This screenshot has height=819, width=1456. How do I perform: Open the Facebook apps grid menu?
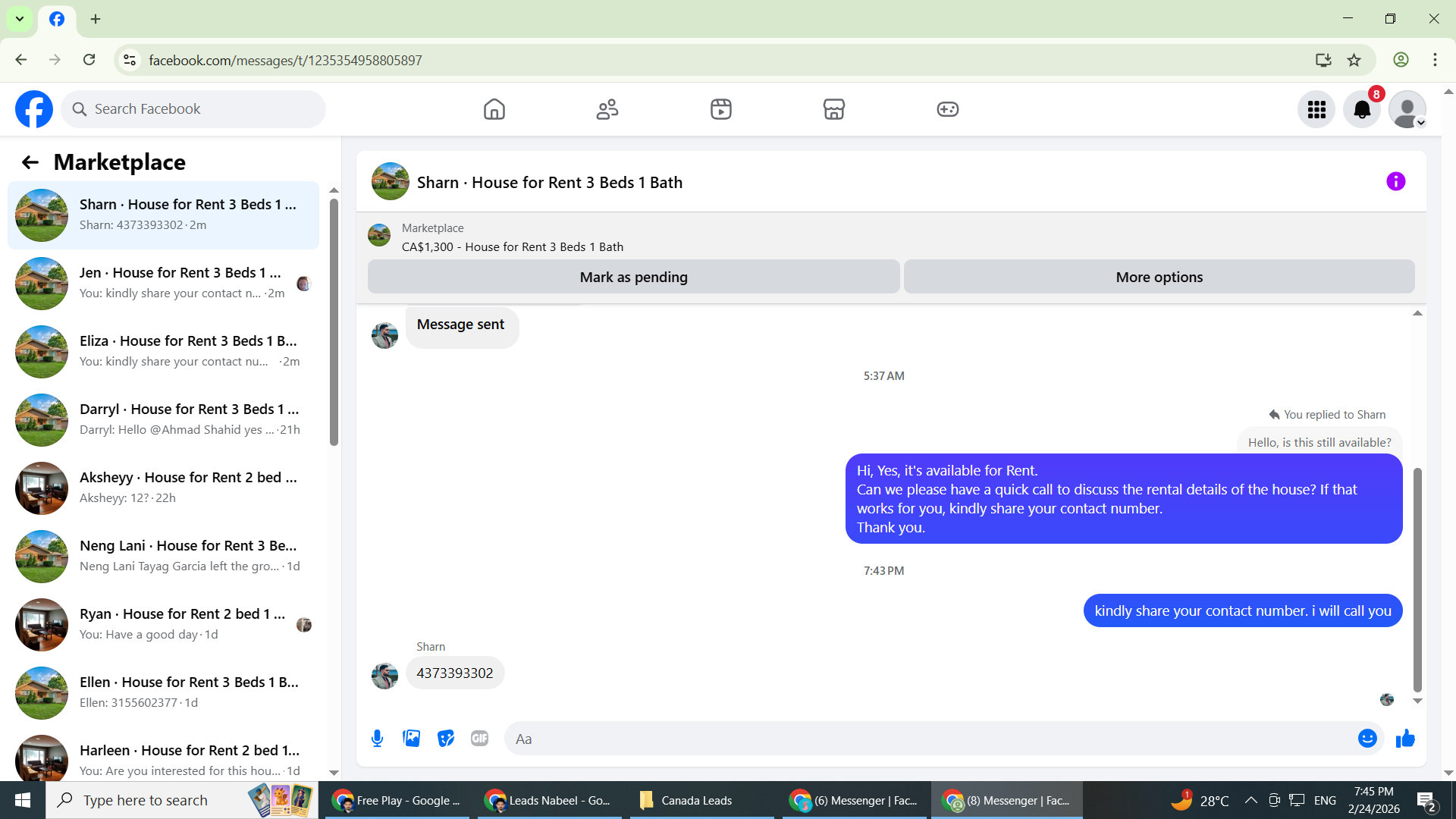pyautogui.click(x=1316, y=110)
